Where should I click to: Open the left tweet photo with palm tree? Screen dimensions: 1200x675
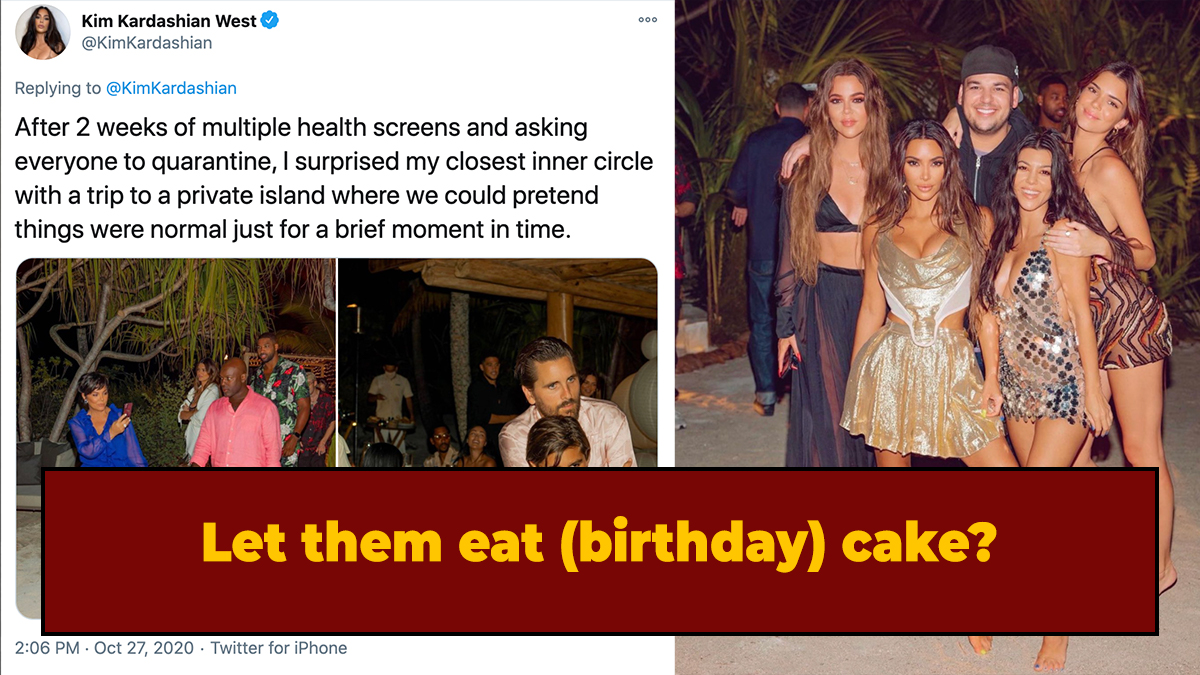tap(176, 362)
